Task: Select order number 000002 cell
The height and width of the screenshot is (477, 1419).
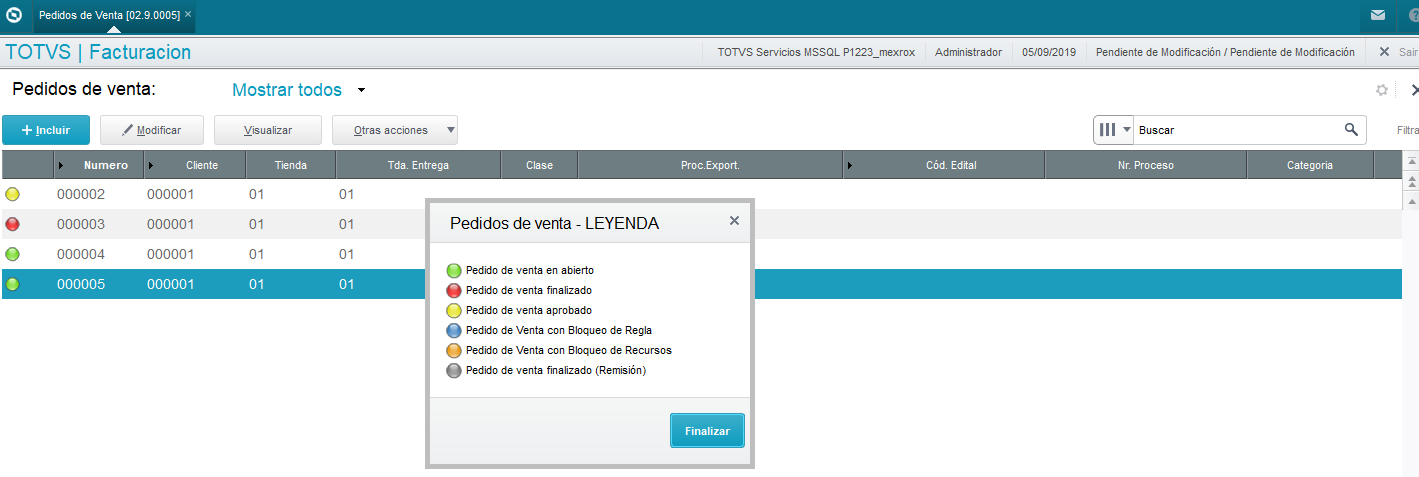Action: tap(81, 194)
